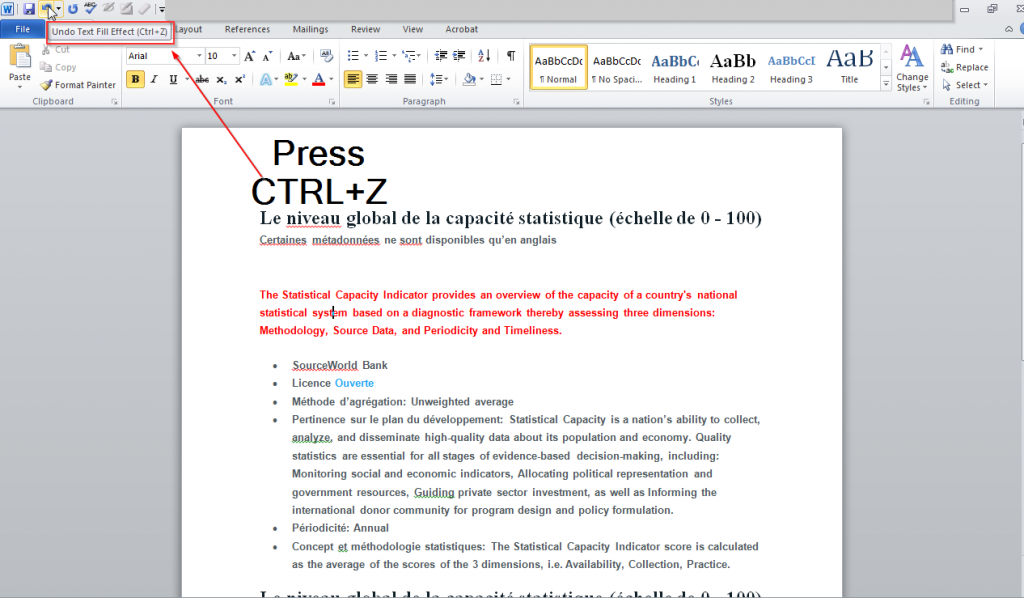Click Decrease Indent

[x=441, y=56]
